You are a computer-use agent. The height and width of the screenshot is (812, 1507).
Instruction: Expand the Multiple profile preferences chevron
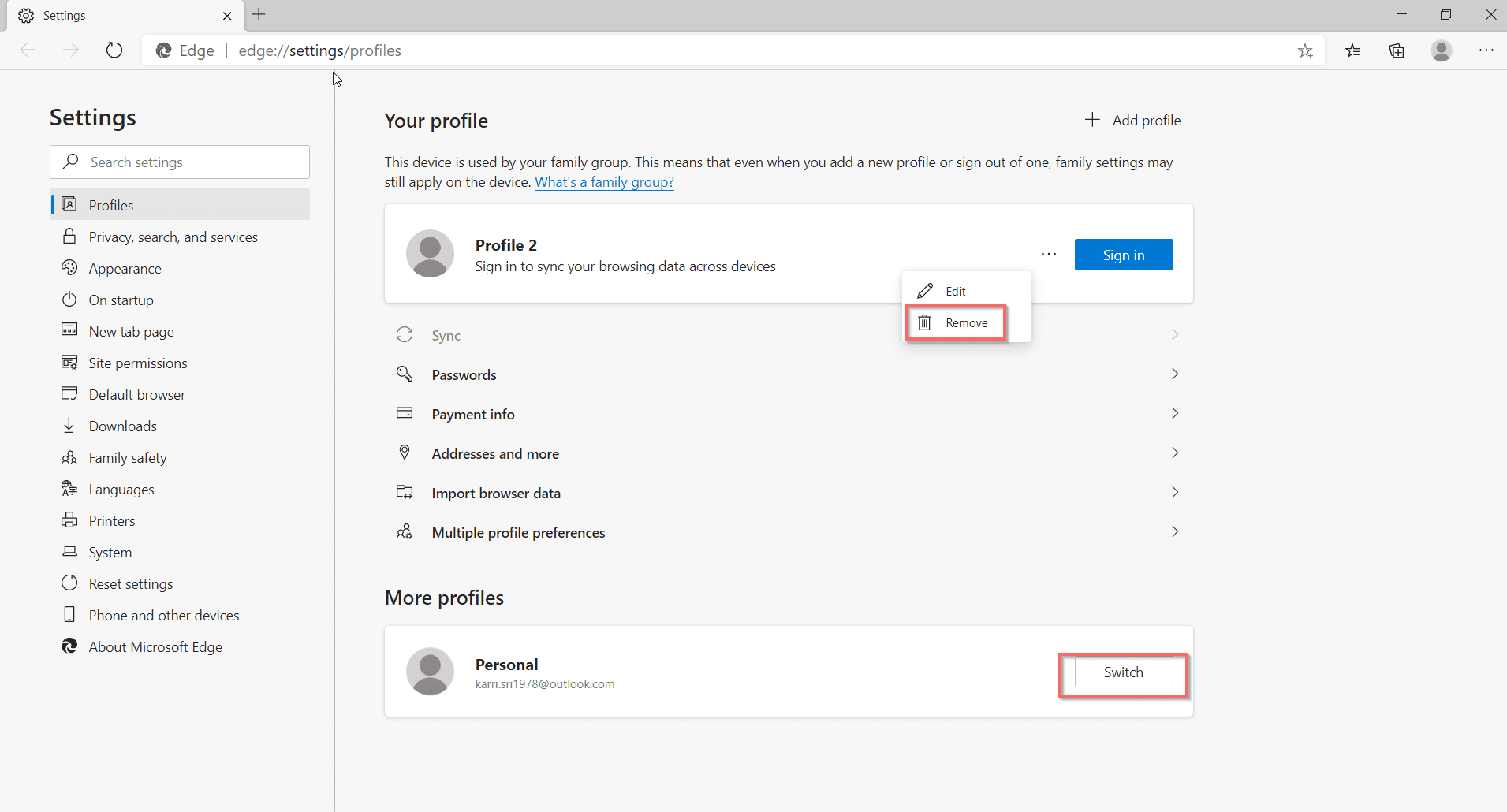pos(1174,531)
